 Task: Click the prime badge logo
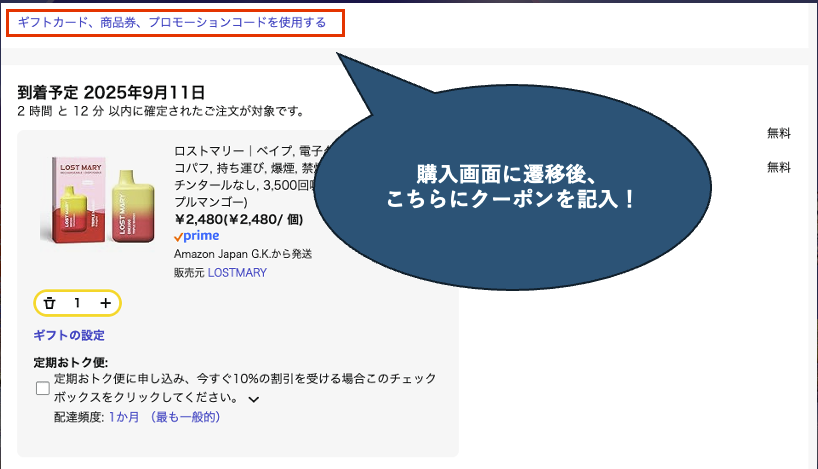(x=196, y=236)
